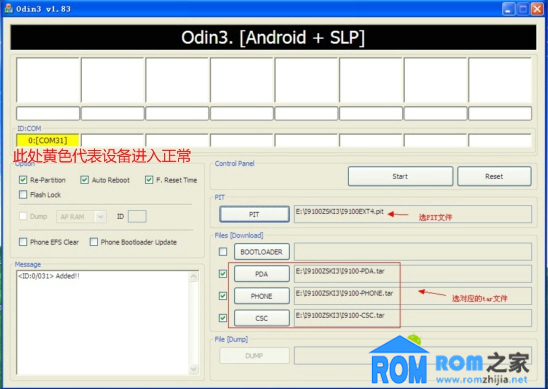Screen dimensions: 548x389
Task: Click the PDA browse button
Action: click(x=262, y=274)
